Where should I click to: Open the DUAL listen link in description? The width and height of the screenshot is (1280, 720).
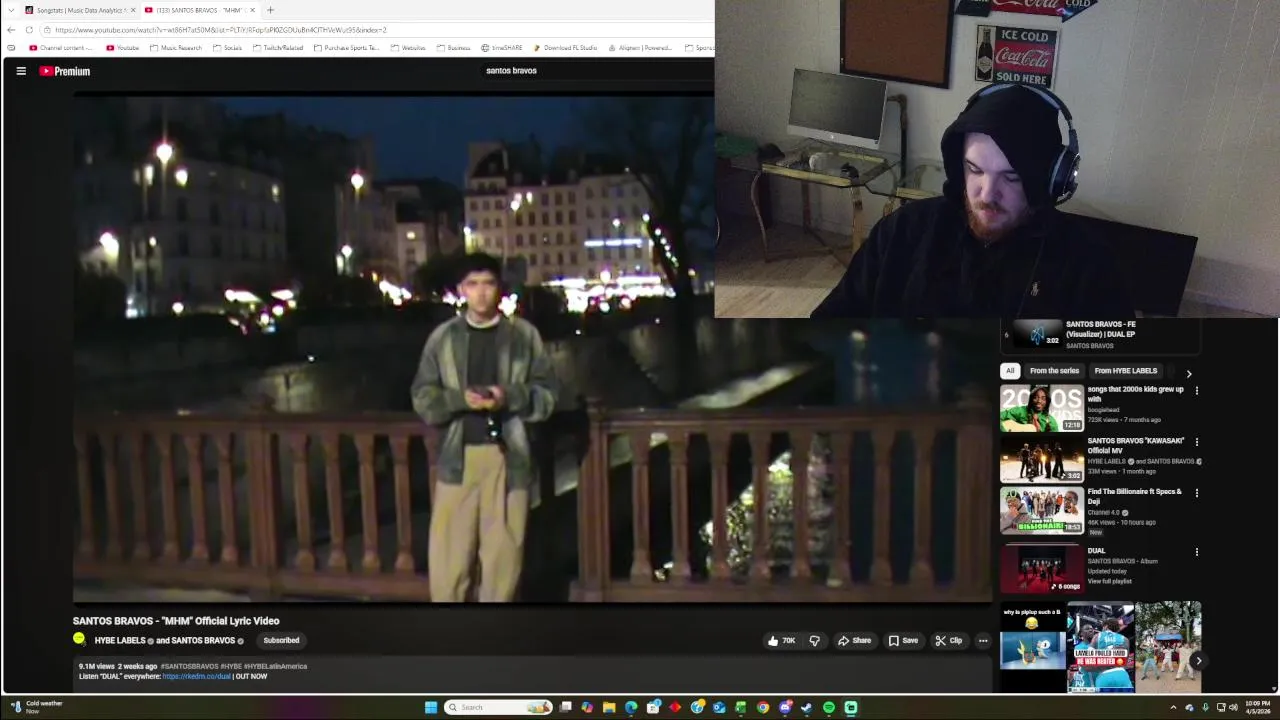(196, 676)
